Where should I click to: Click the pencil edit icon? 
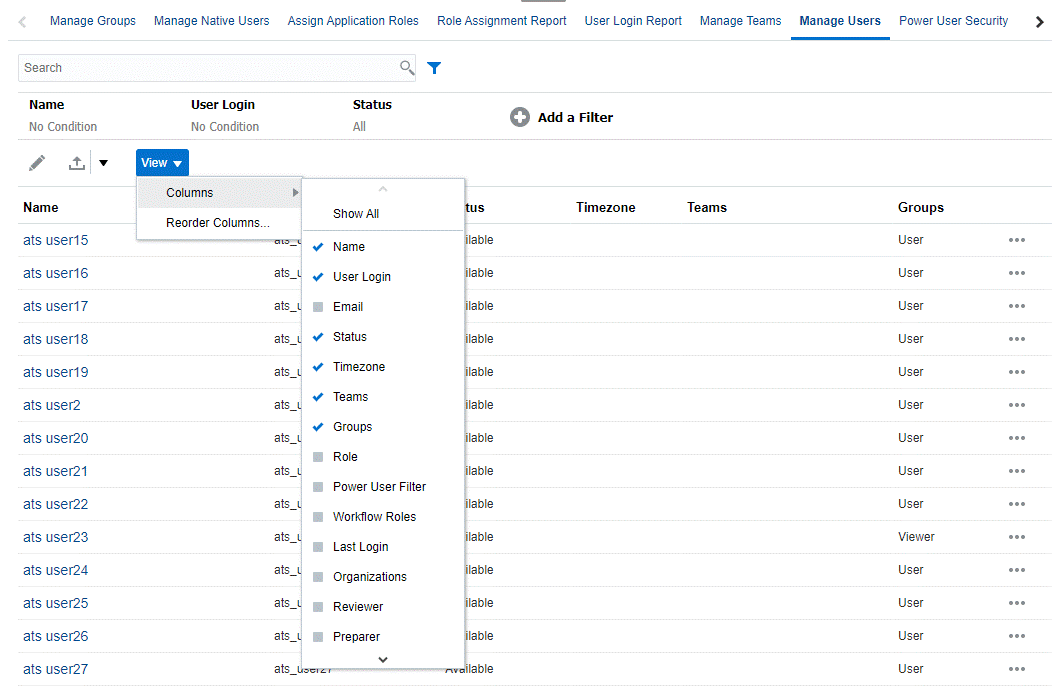(x=37, y=163)
